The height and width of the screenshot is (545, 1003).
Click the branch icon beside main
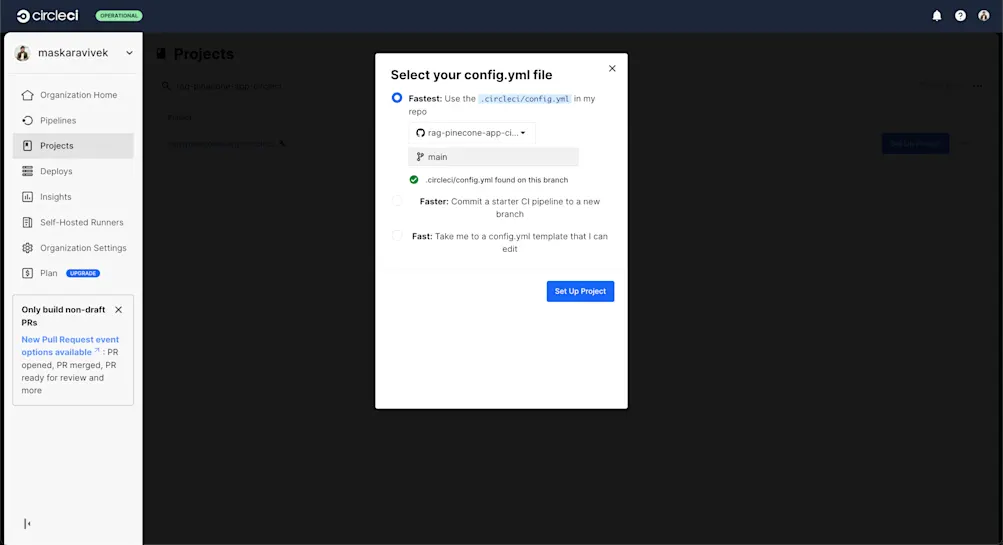420,157
